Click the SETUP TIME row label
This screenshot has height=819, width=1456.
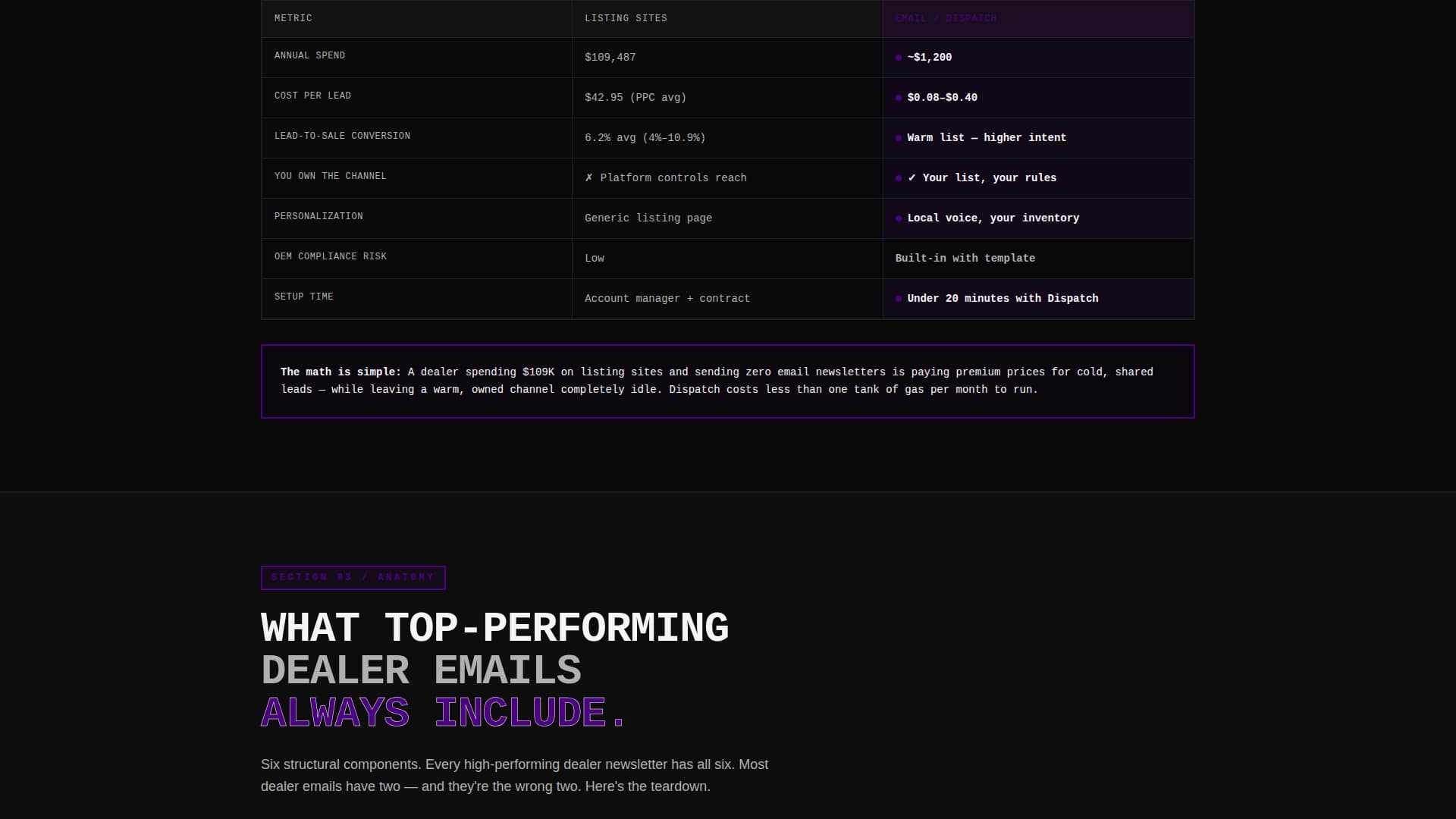[x=303, y=297]
